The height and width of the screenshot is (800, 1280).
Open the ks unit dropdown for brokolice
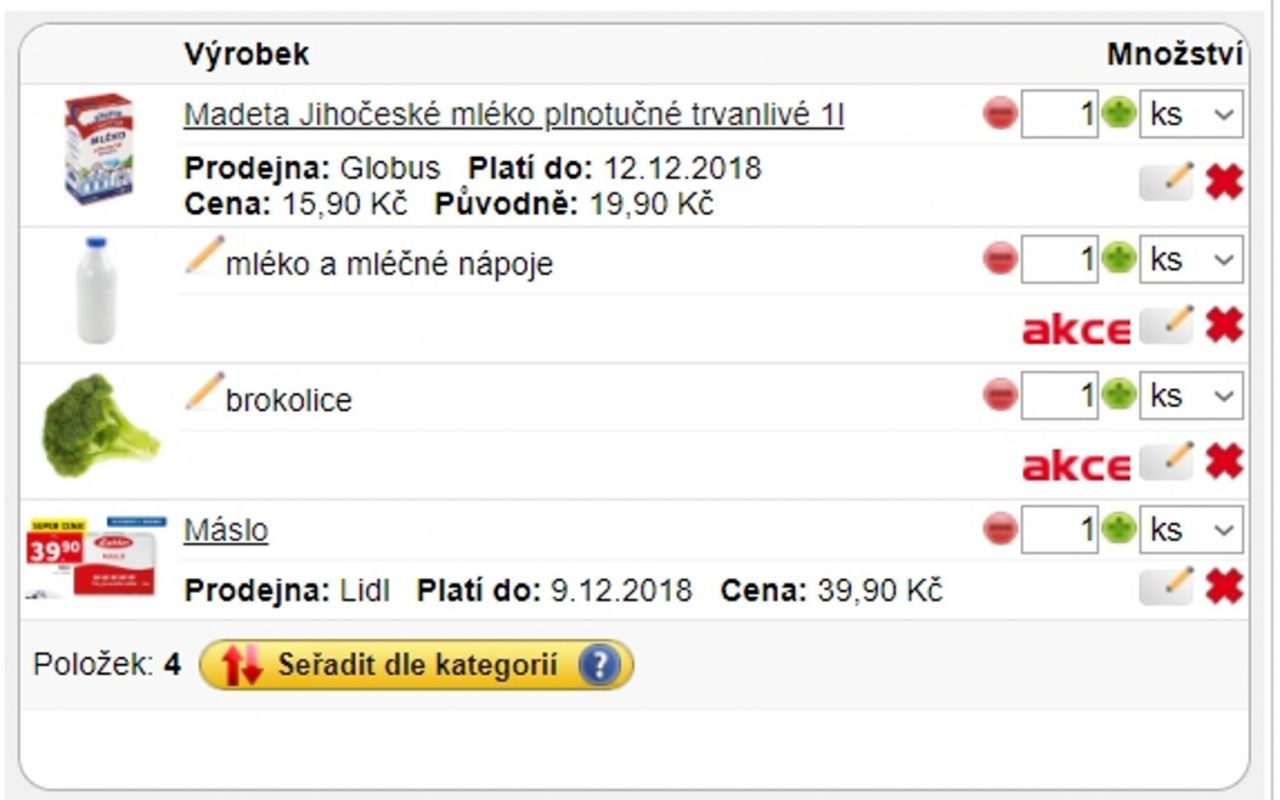pos(1192,395)
